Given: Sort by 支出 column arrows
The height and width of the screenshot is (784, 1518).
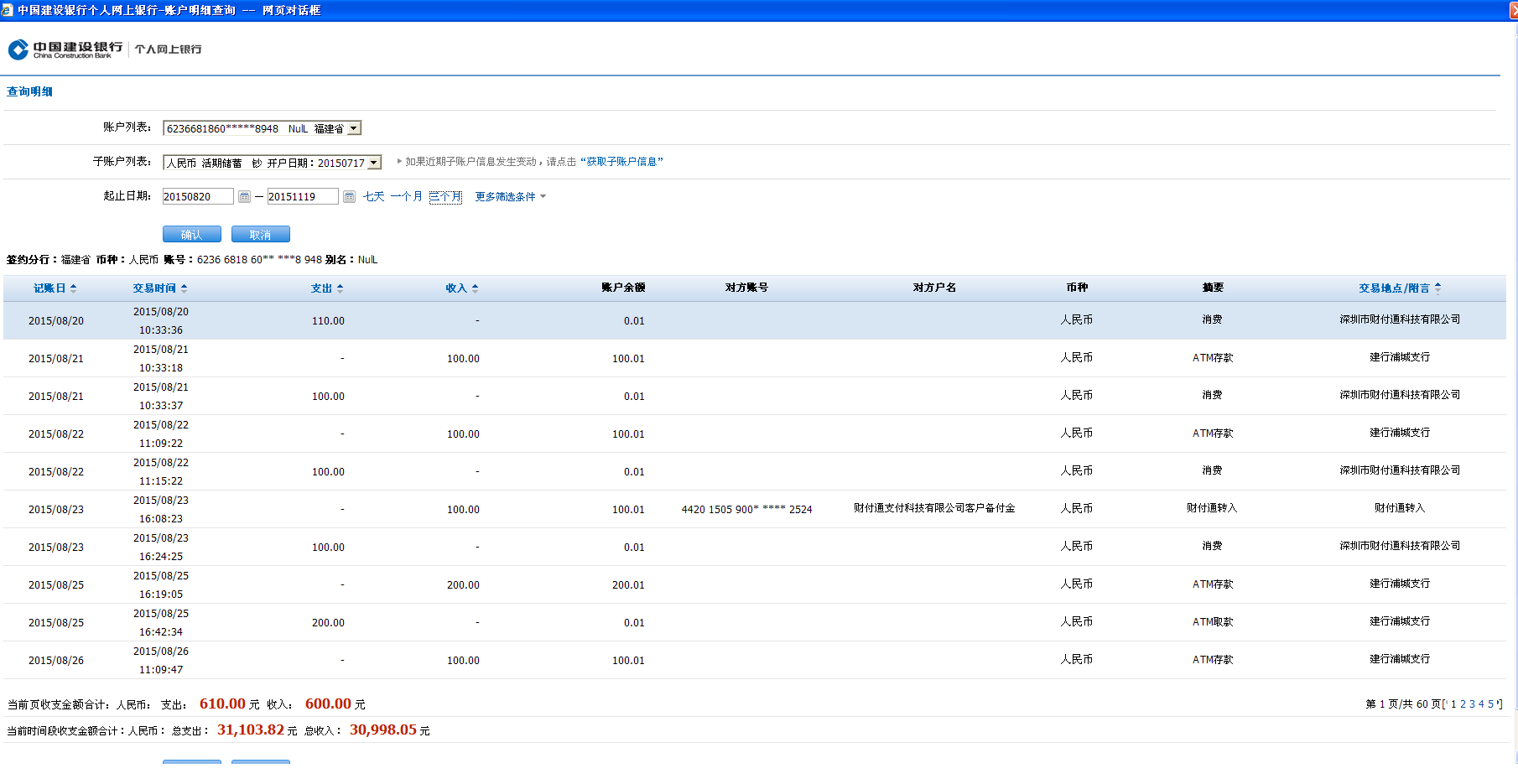Looking at the screenshot, I should pyautogui.click(x=340, y=288).
